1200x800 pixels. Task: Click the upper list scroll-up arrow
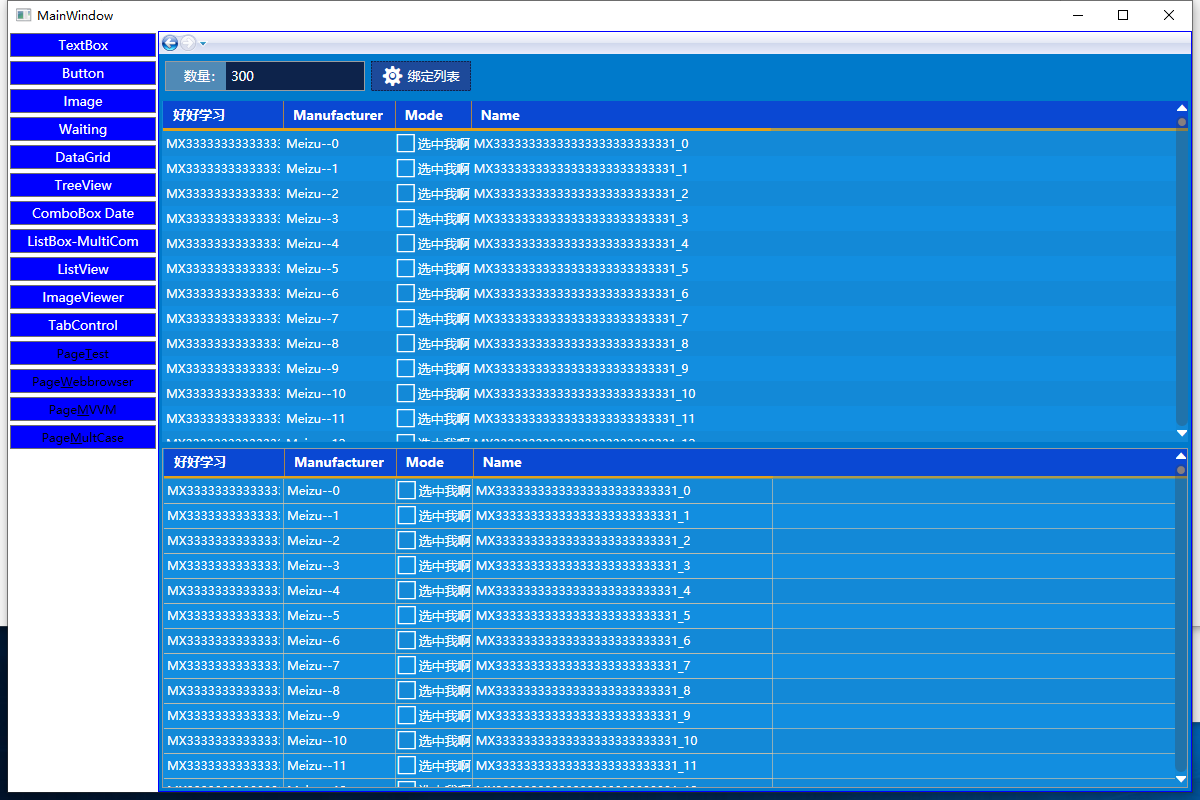pyautogui.click(x=1182, y=108)
